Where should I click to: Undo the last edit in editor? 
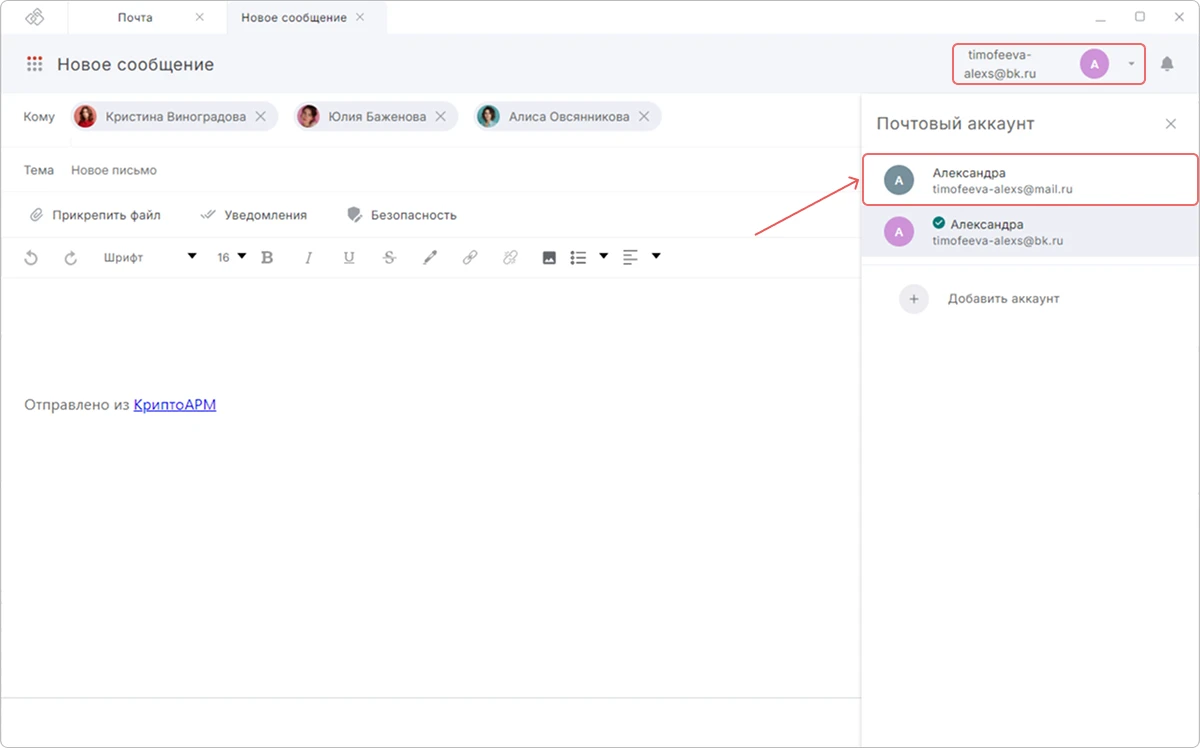[x=31, y=258]
